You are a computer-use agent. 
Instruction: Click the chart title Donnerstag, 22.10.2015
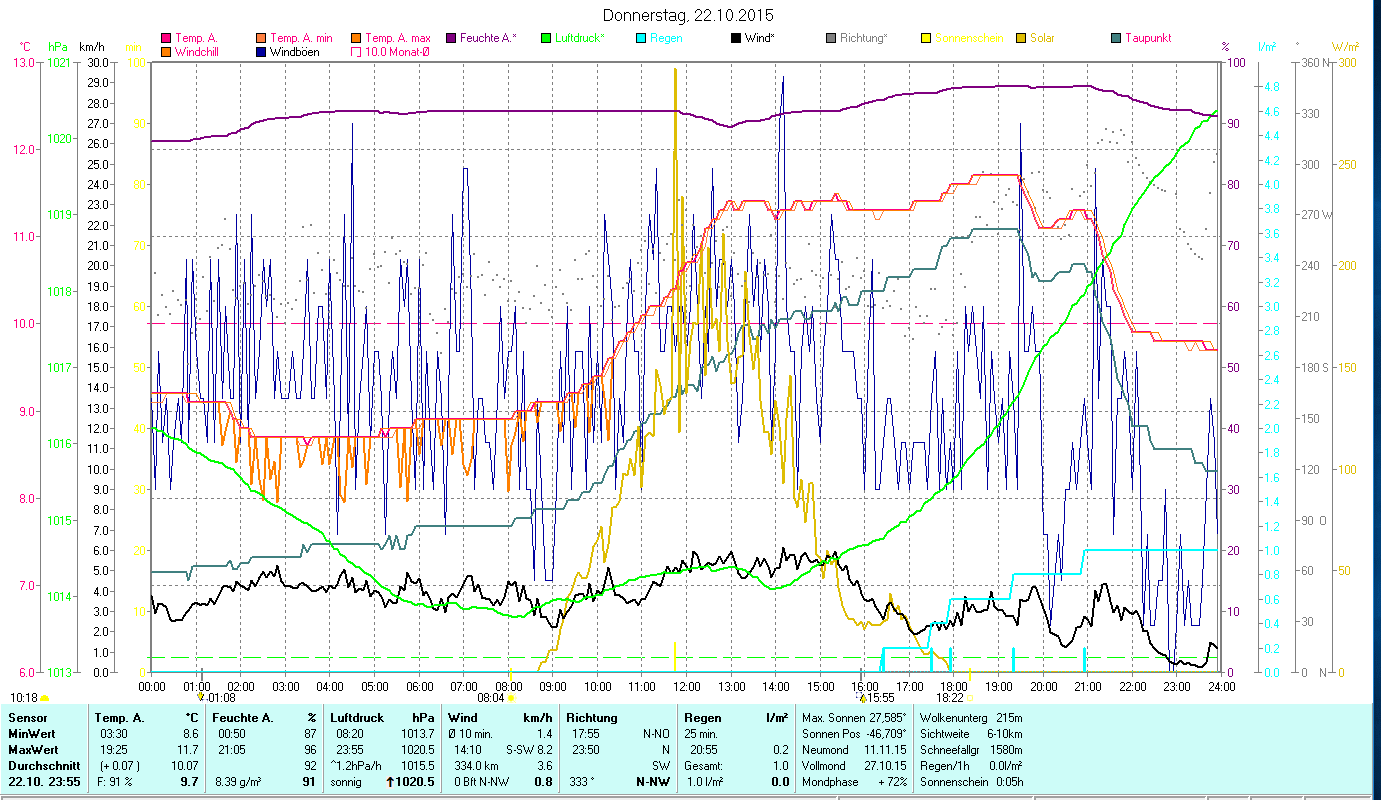pos(689,16)
